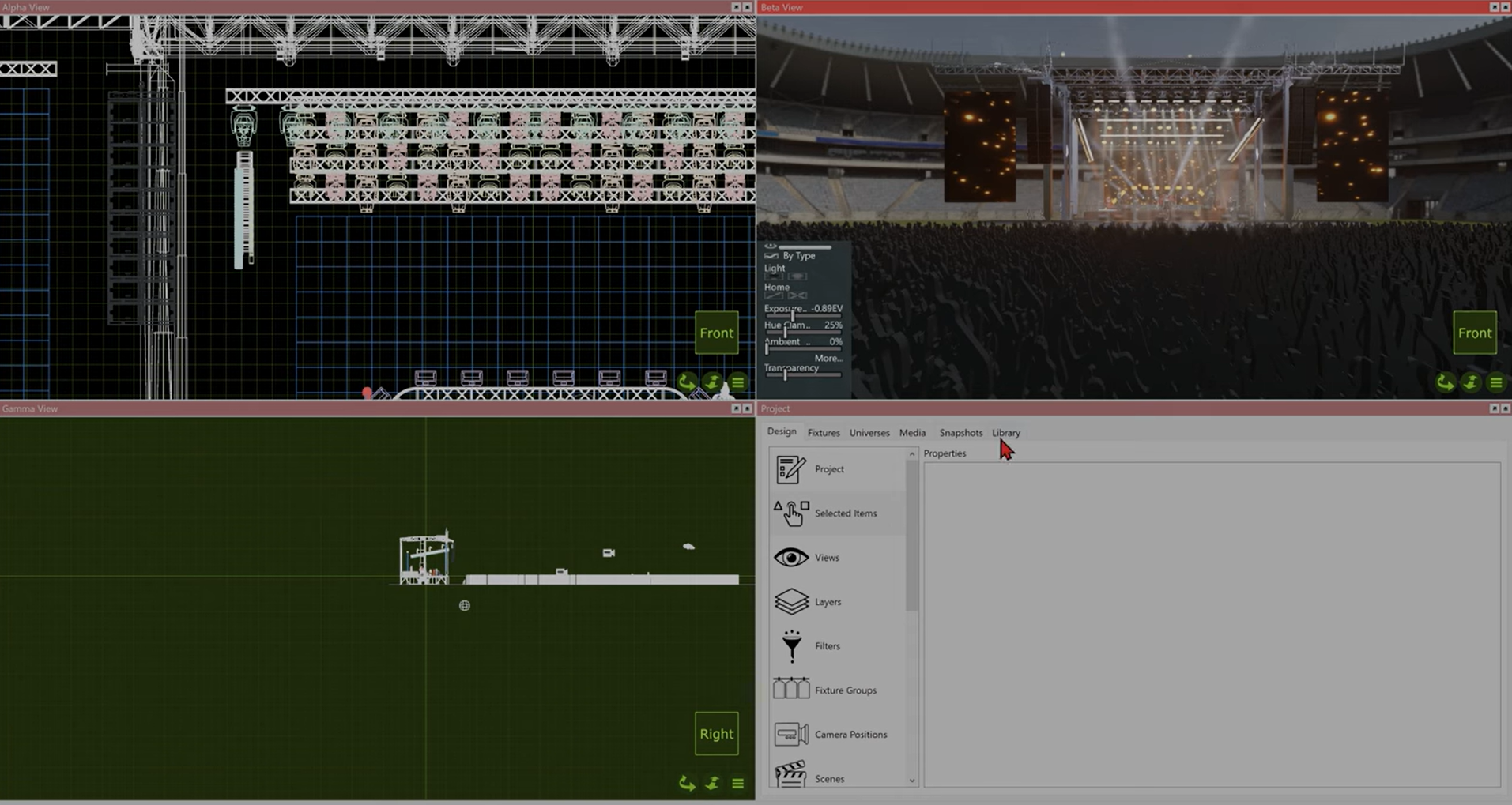This screenshot has width=1512, height=805.
Task: Open the hamburger menu in Alpha View
Action: 738,383
